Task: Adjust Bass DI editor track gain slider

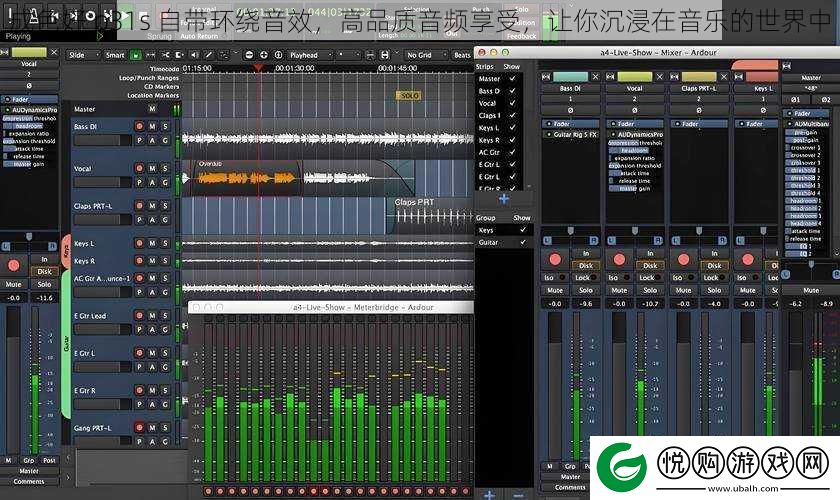Action: [102, 140]
